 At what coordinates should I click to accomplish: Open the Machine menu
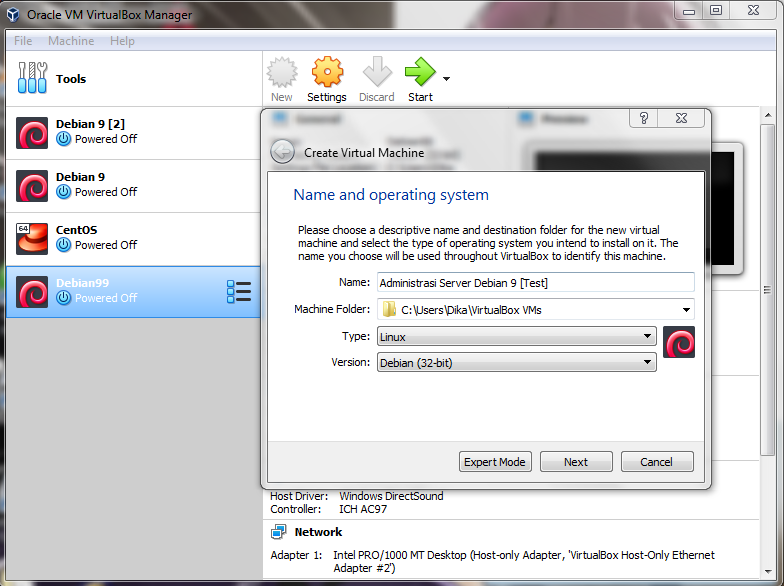(71, 41)
